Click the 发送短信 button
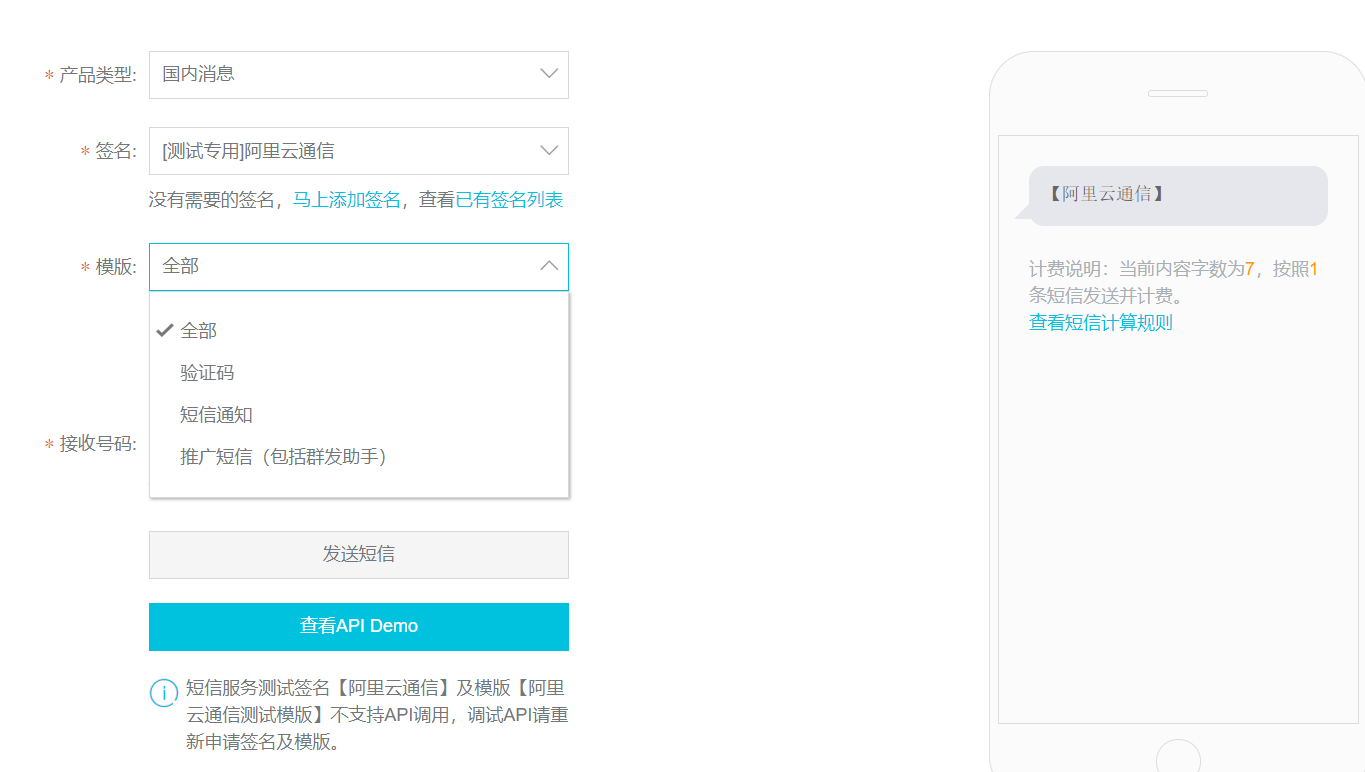The width and height of the screenshot is (1365, 772). click(x=358, y=555)
